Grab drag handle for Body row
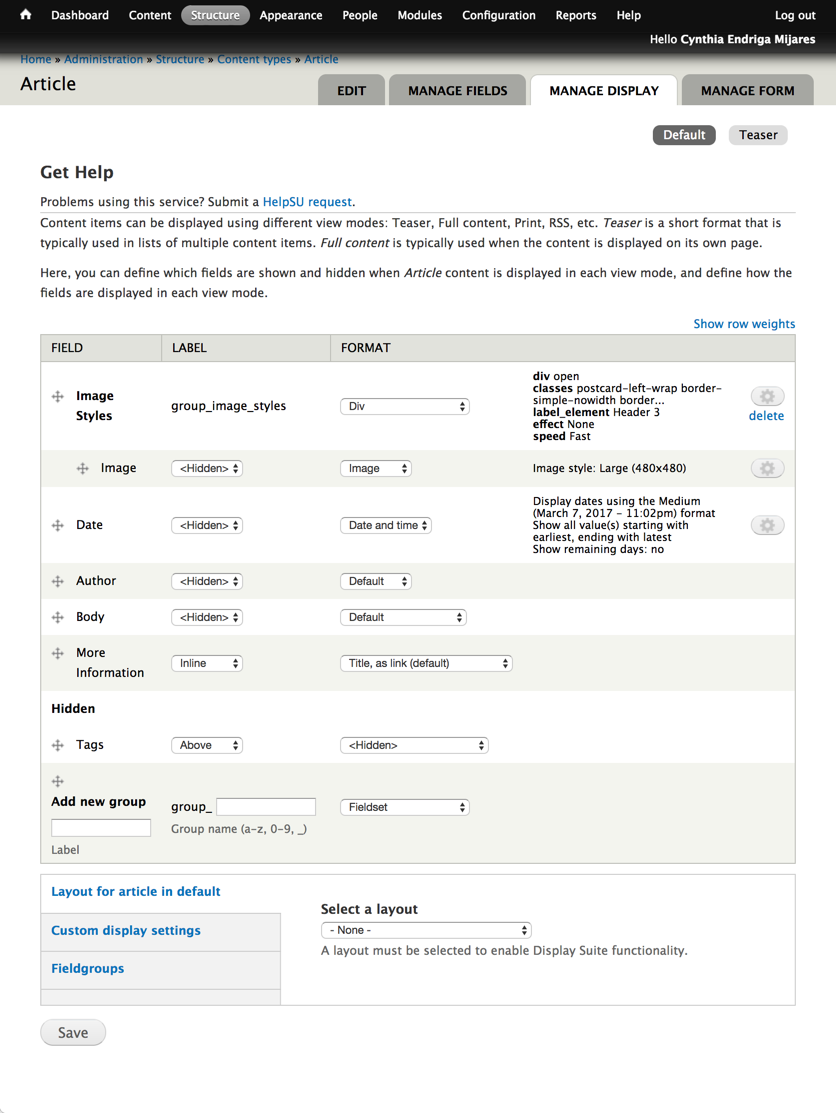Viewport: 836px width, 1113px height. (x=58, y=618)
